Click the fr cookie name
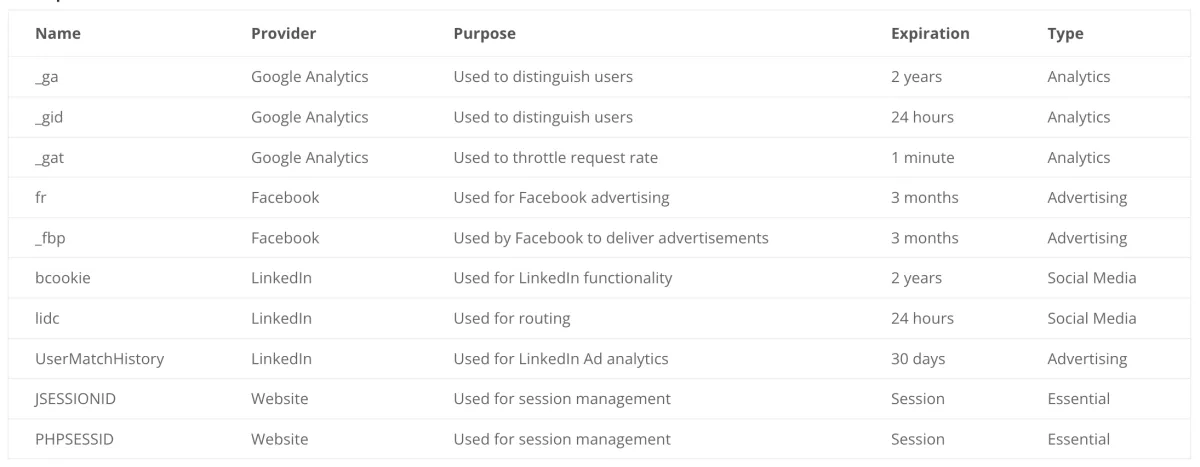Viewport: 1200px width, 467px height. [41, 198]
